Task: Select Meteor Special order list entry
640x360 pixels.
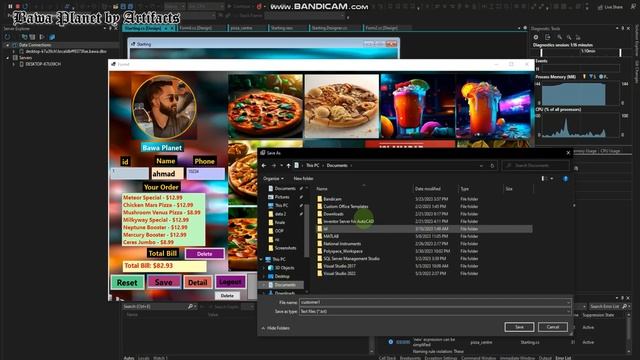Action: [x=153, y=198]
